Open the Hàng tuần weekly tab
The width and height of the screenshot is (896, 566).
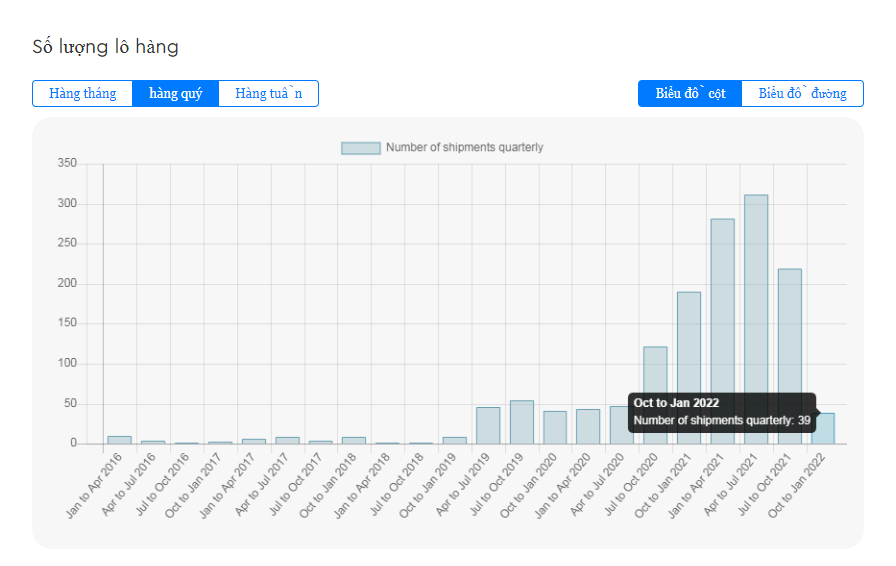(268, 94)
